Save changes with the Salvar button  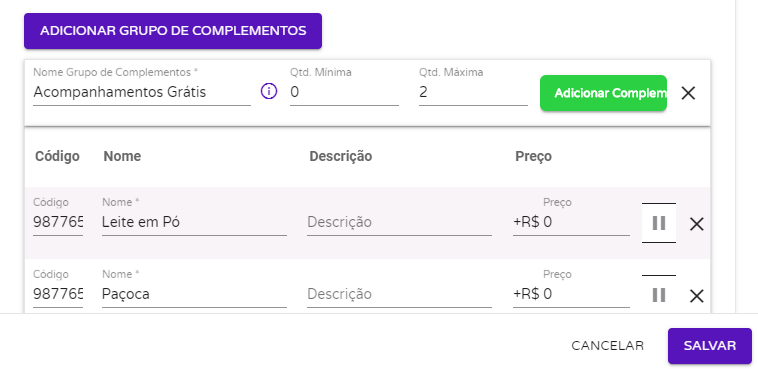click(710, 346)
